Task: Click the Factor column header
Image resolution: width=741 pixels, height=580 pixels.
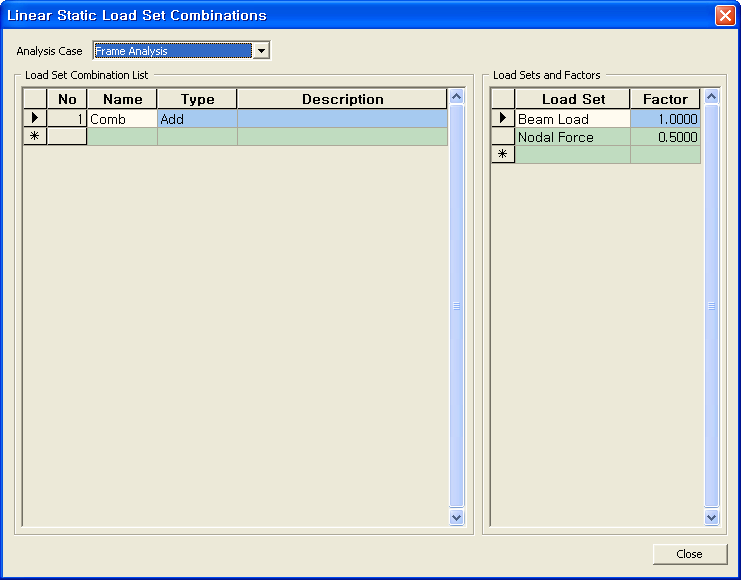Action: coord(665,99)
